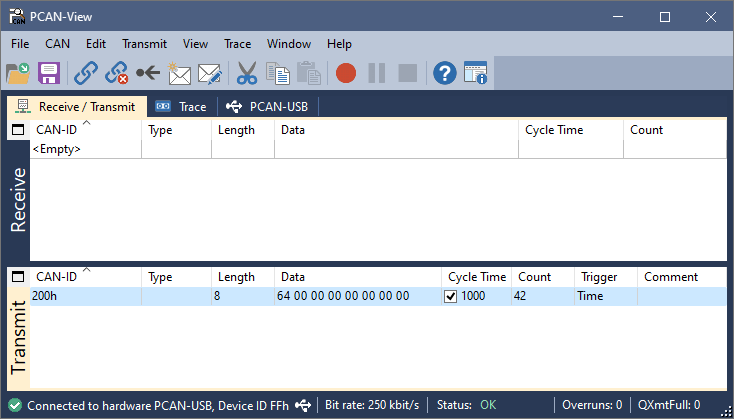
Task: Open file with the Open toolbar icon
Action: (18, 74)
